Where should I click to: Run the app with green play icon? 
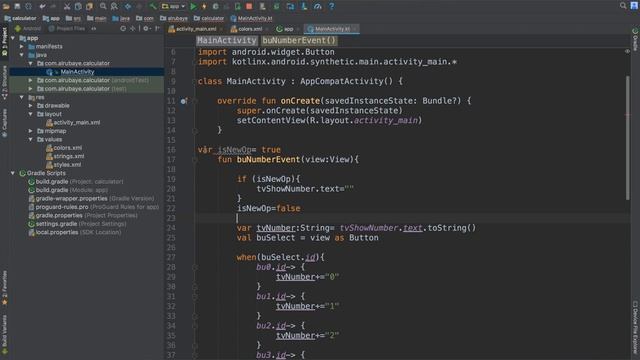(x=193, y=6)
